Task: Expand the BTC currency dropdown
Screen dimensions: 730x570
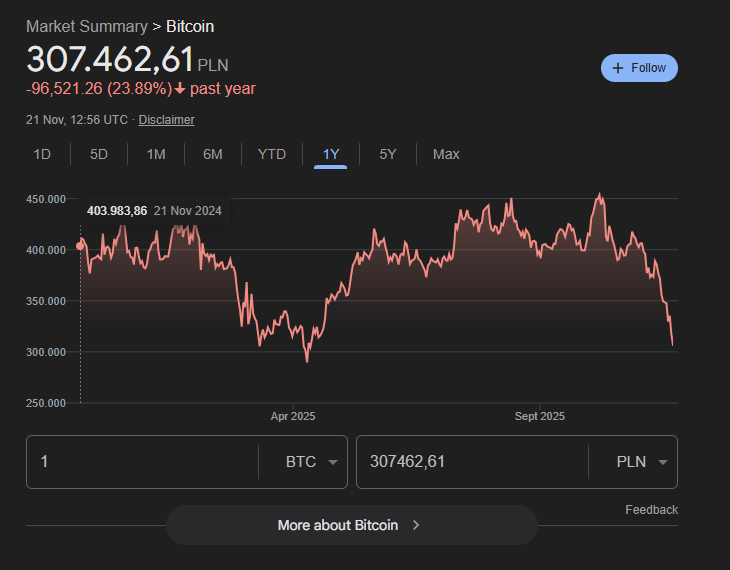Action: pyautogui.click(x=311, y=462)
